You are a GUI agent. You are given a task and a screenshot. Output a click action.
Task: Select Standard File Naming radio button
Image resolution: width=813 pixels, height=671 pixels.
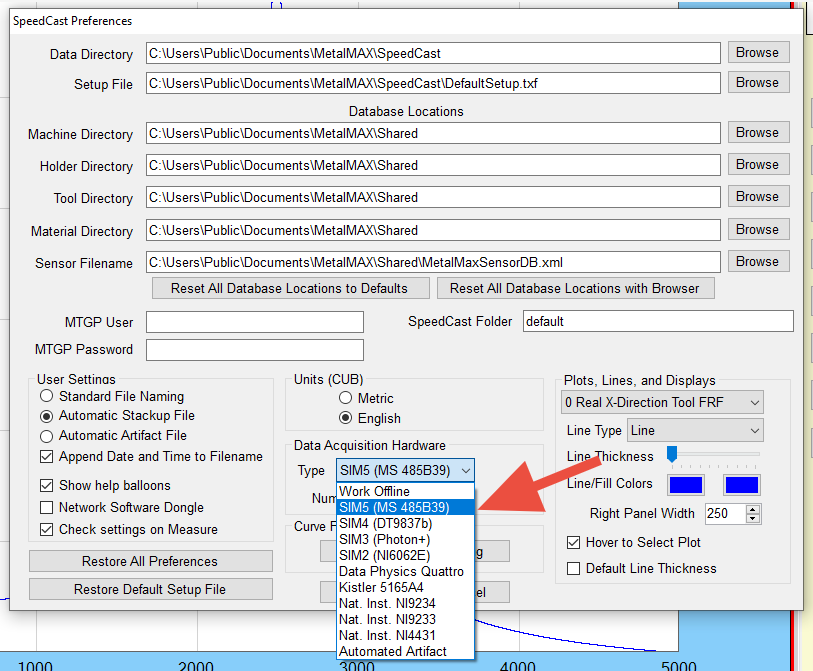(47, 396)
